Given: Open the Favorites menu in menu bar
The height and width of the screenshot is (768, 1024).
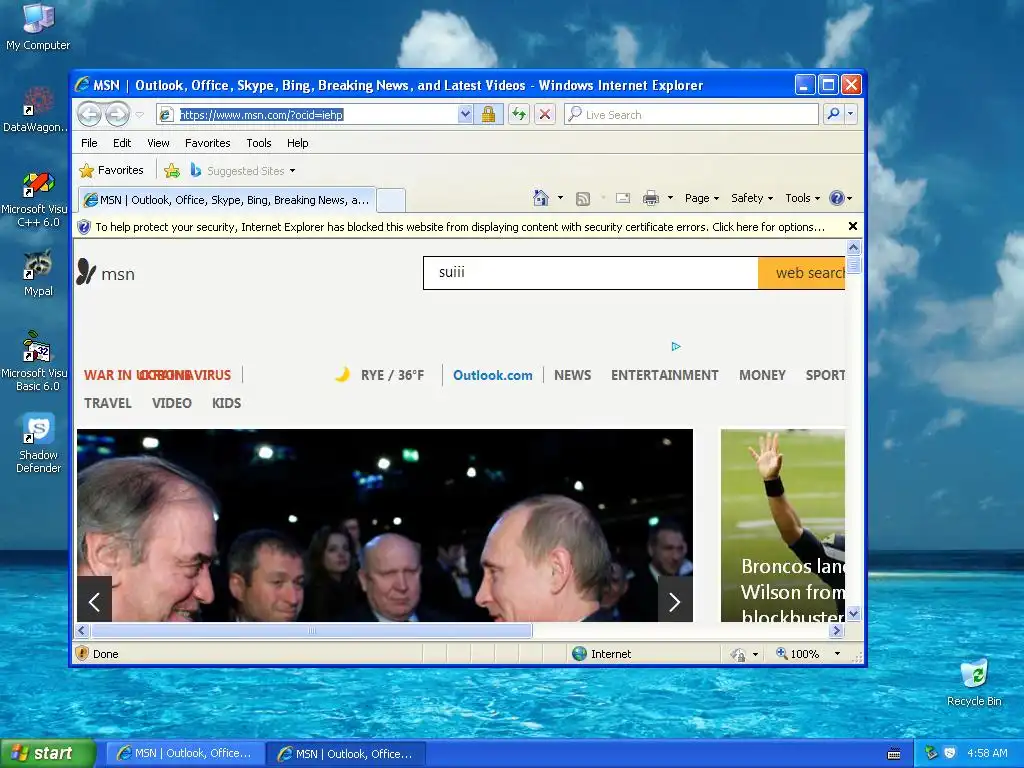Looking at the screenshot, I should [x=207, y=143].
